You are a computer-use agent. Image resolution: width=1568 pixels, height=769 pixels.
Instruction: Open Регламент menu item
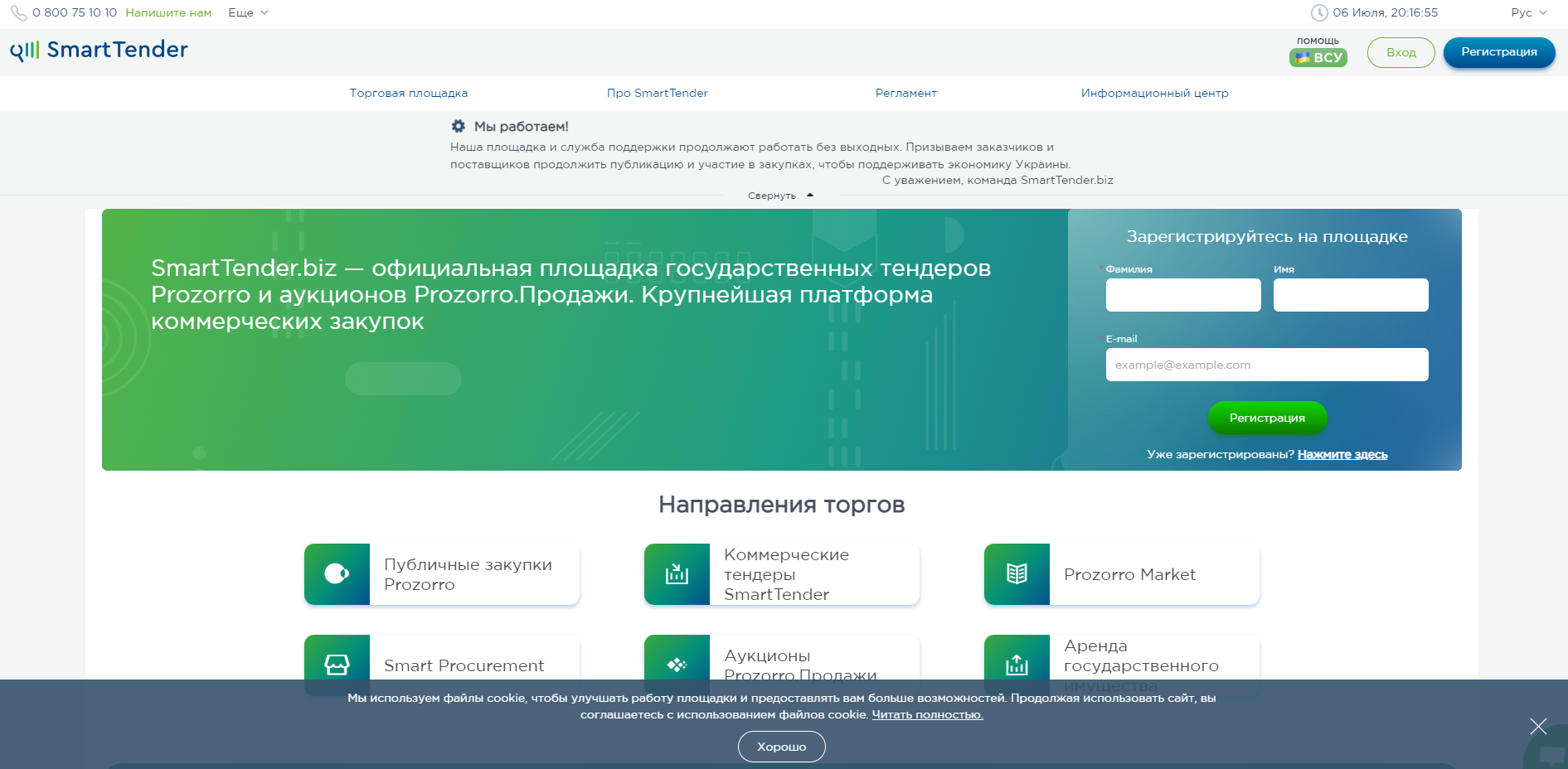[x=906, y=93]
